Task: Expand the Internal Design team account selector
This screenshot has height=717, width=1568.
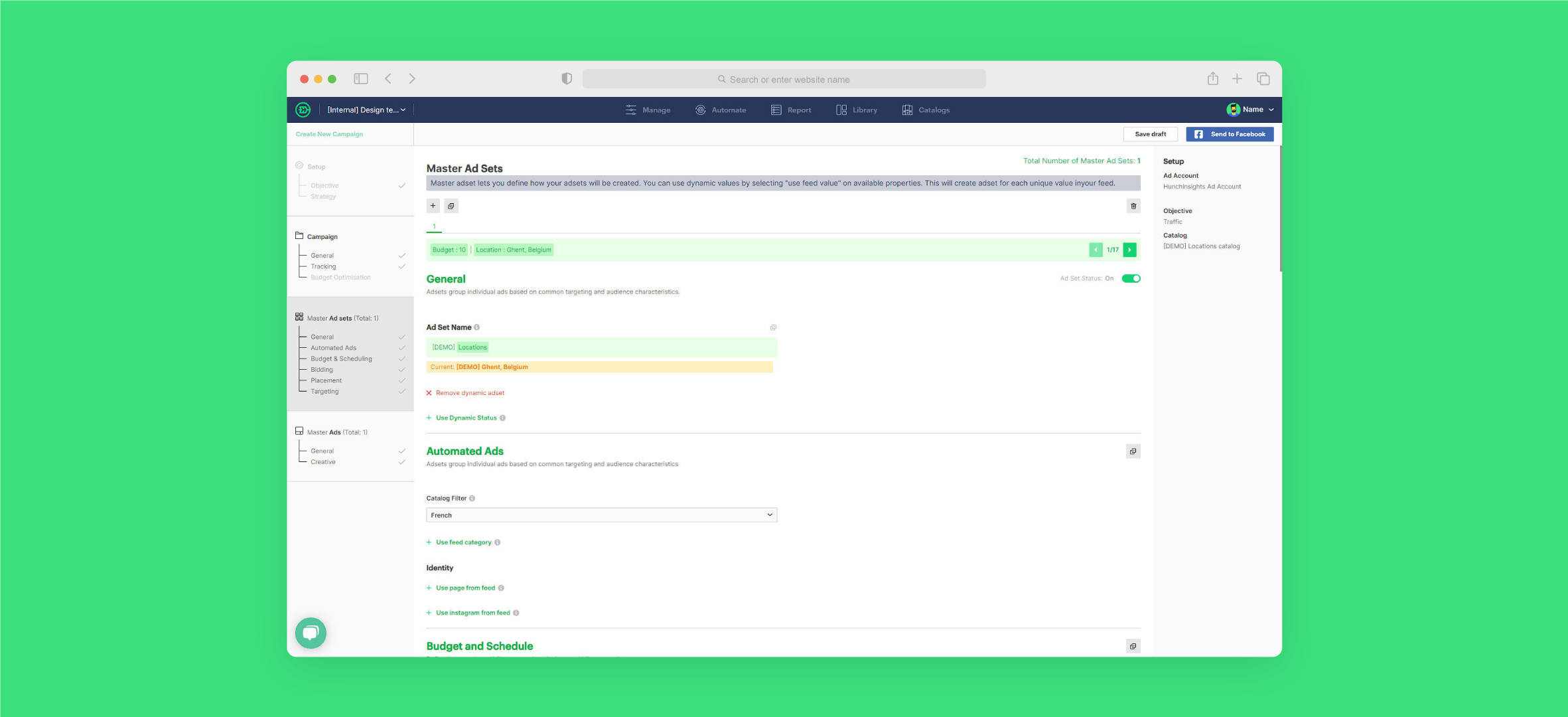Action: click(x=366, y=110)
